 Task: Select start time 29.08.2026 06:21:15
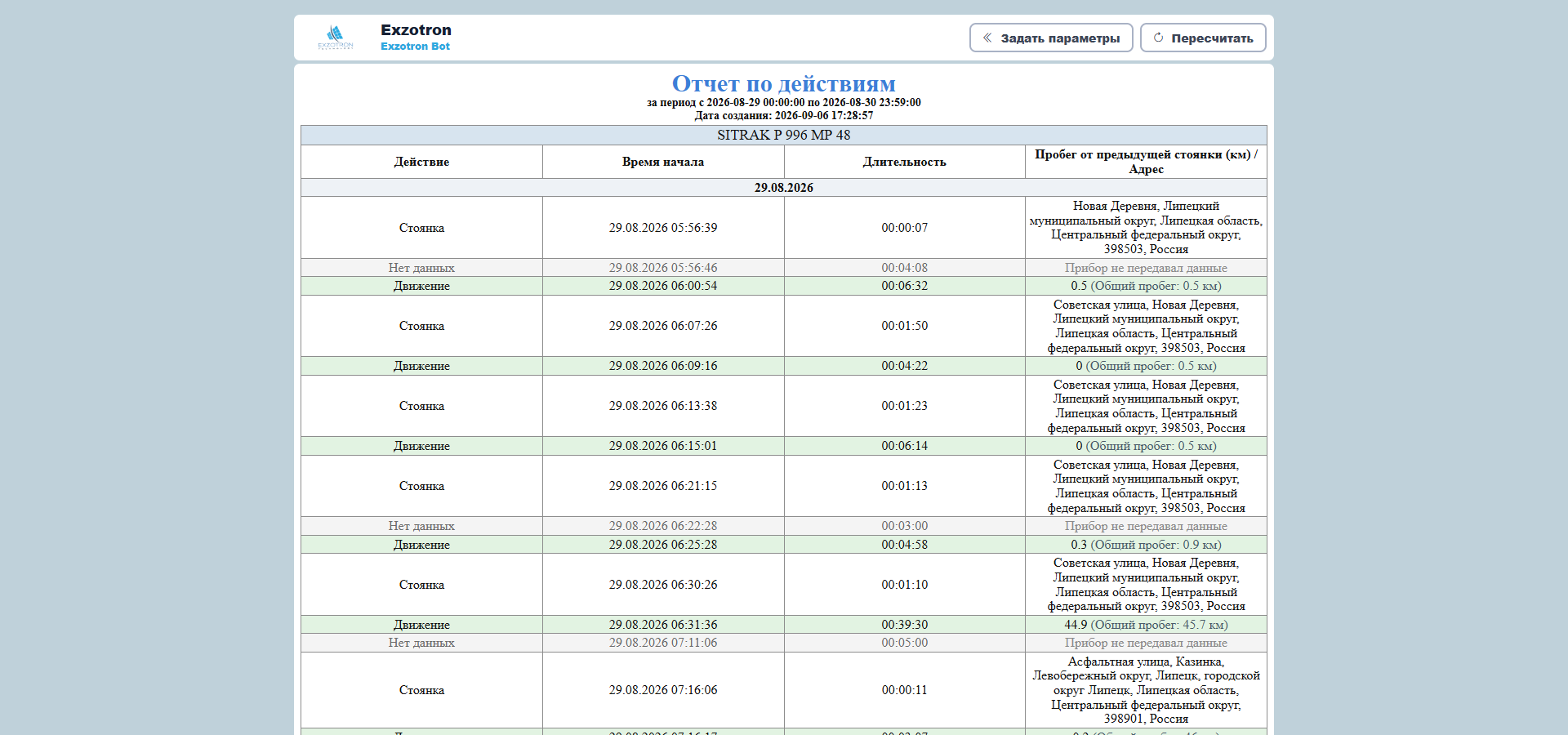tap(663, 486)
